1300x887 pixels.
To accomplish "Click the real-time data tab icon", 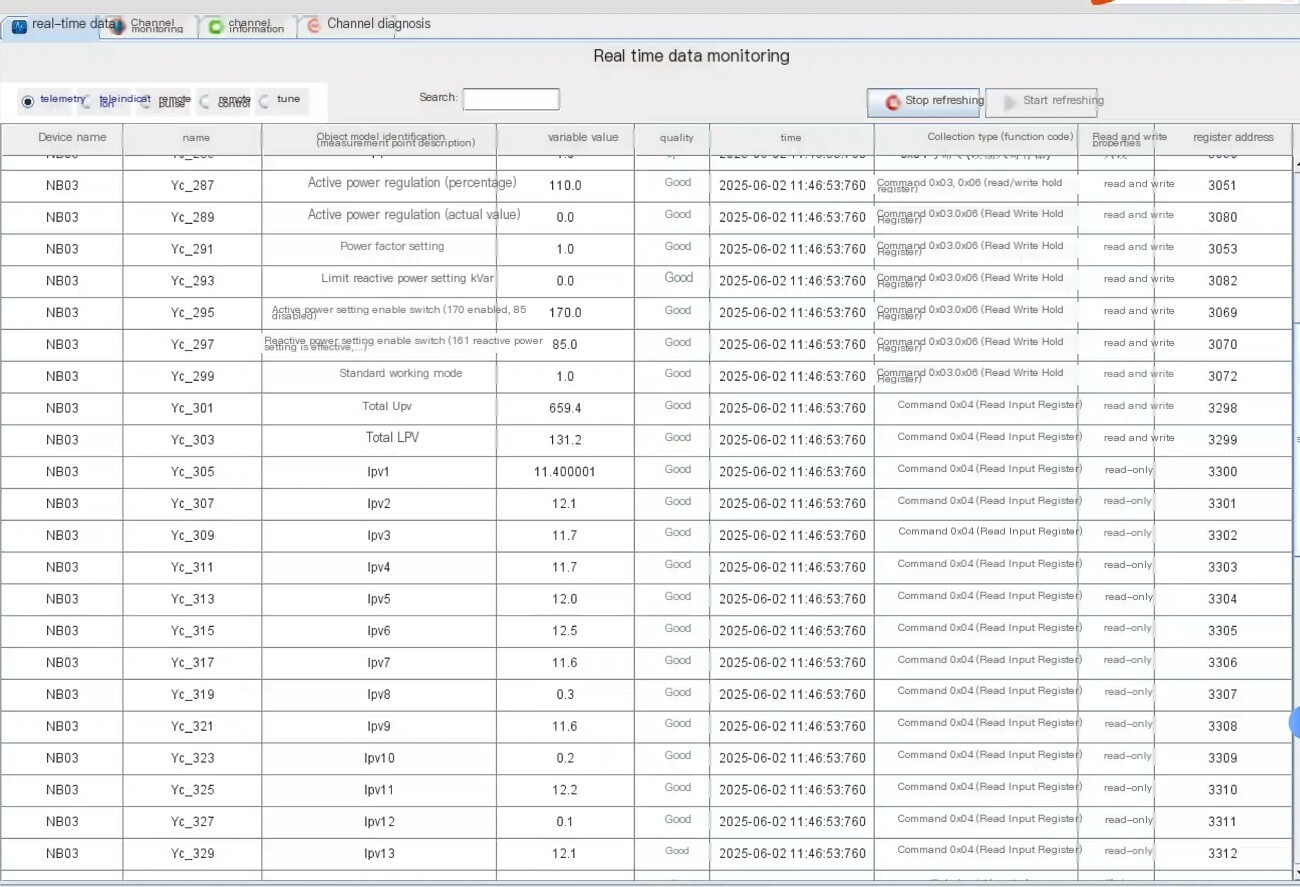I will click(x=19, y=27).
